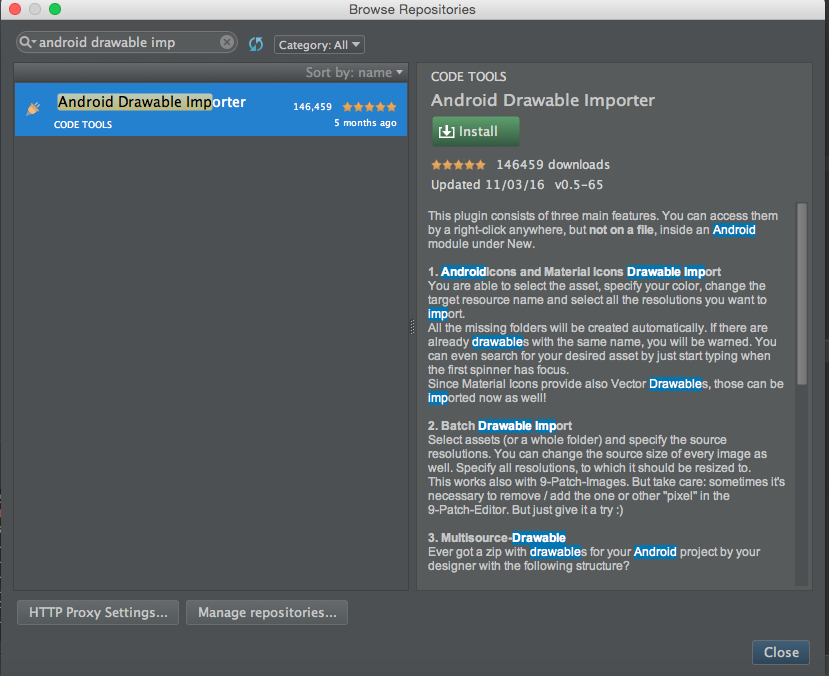Maximize the window with the green button

pos(54,9)
